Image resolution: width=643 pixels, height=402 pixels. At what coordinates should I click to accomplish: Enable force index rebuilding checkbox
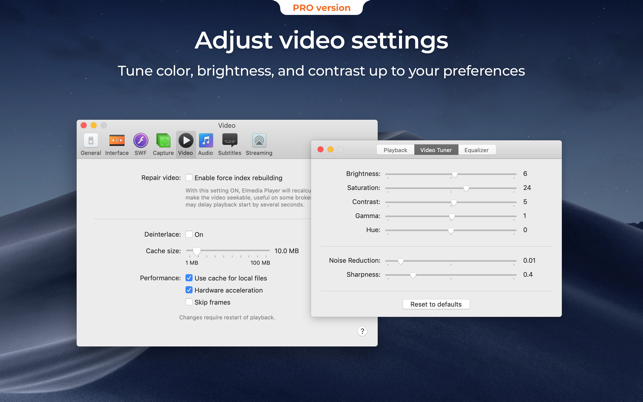(189, 178)
